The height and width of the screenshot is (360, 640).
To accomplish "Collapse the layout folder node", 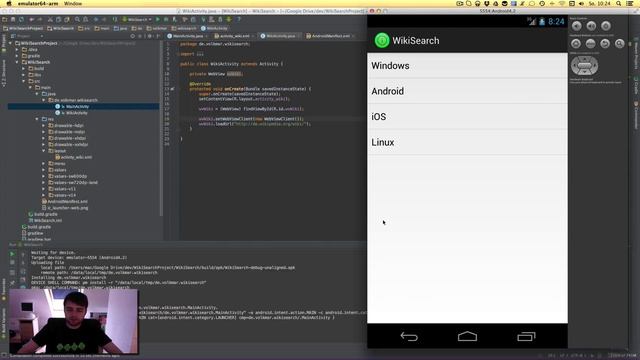I will click(x=44, y=151).
